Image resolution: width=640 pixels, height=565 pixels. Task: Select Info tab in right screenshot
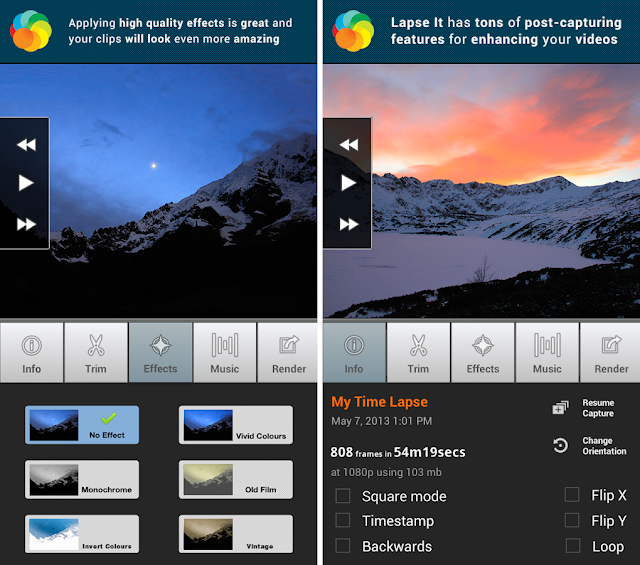coord(354,353)
